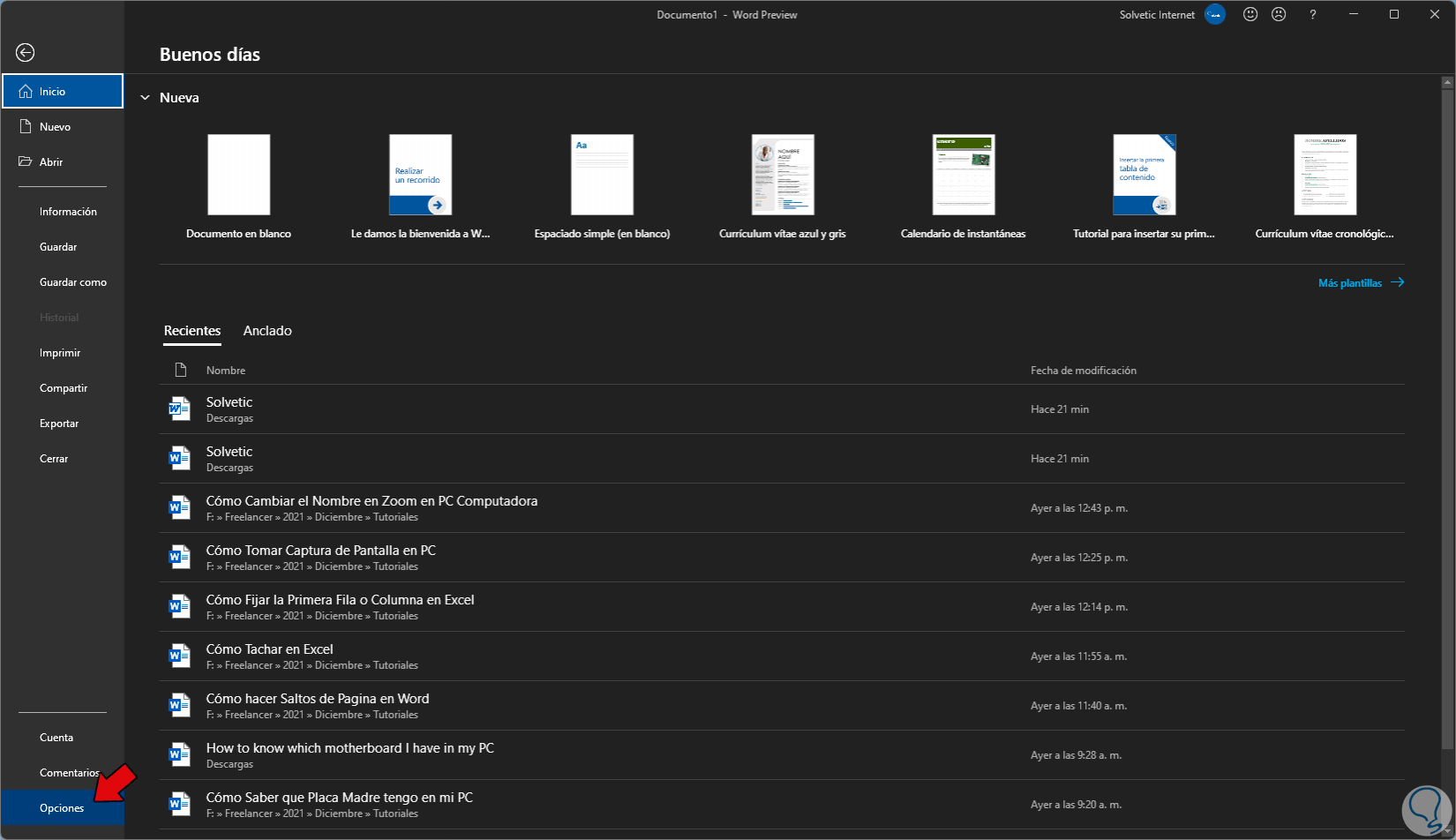1456x840 pixels.
Task: Select the Calendario de instantáneas template
Action: click(964, 187)
